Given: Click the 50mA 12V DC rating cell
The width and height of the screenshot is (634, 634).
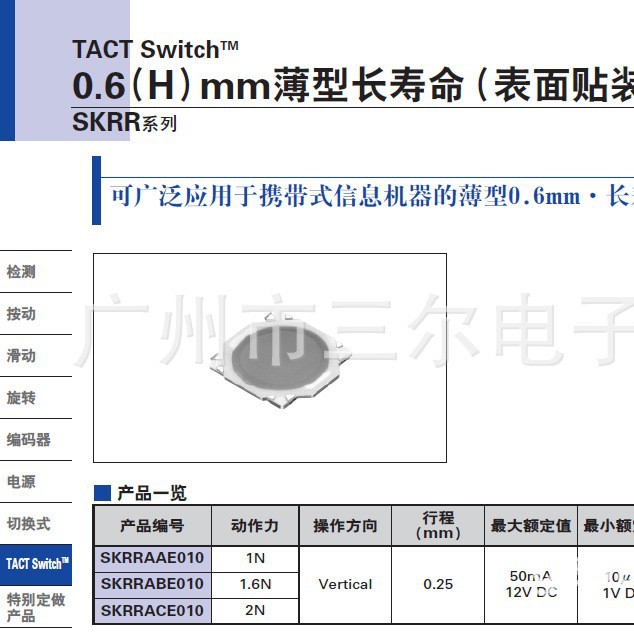Looking at the screenshot, I should pos(531,584).
